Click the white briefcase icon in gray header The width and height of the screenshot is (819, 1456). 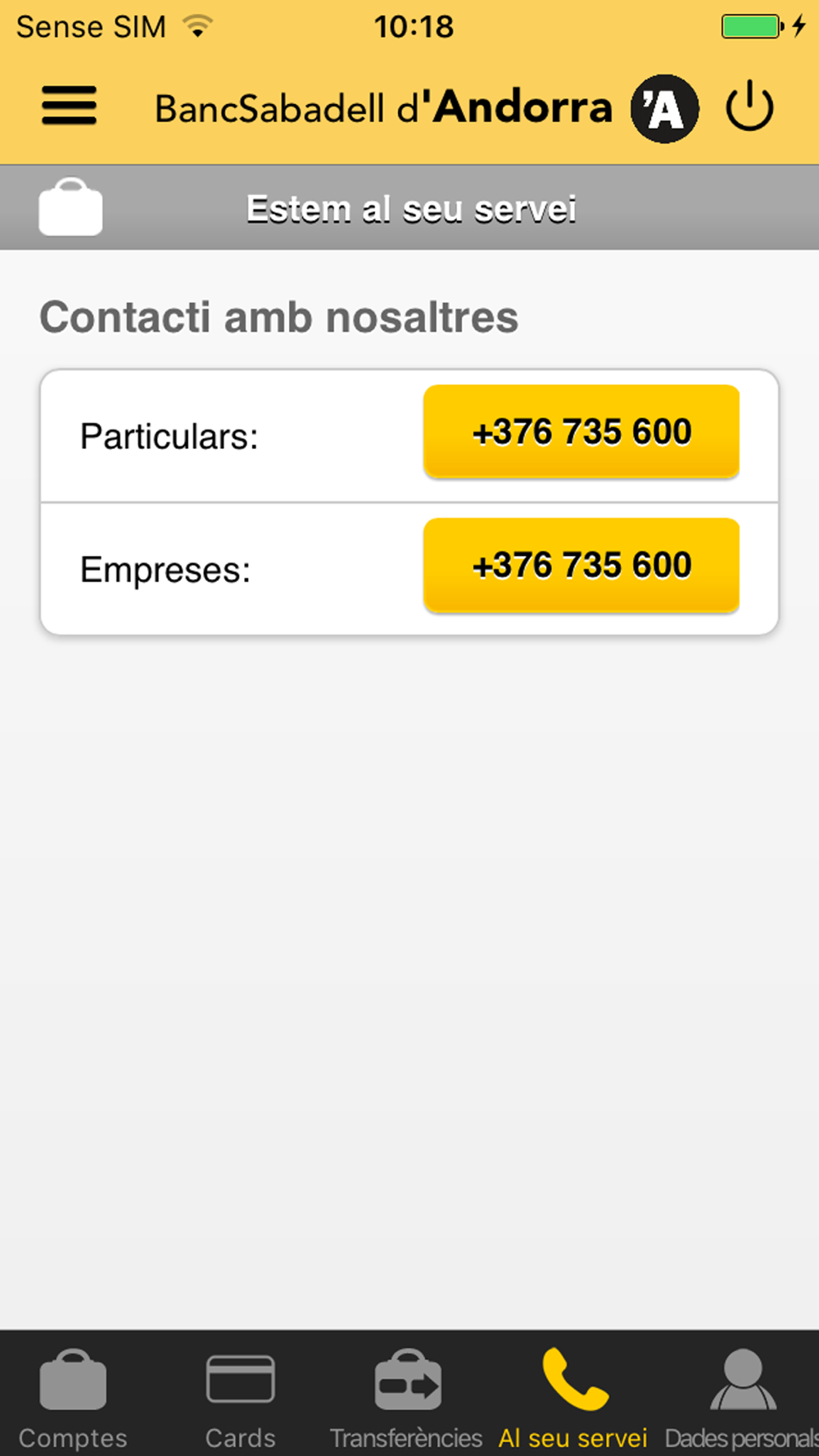click(x=70, y=207)
